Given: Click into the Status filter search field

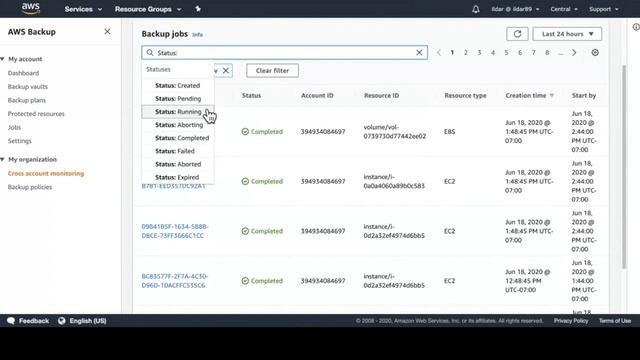Looking at the screenshot, I should coord(284,53).
